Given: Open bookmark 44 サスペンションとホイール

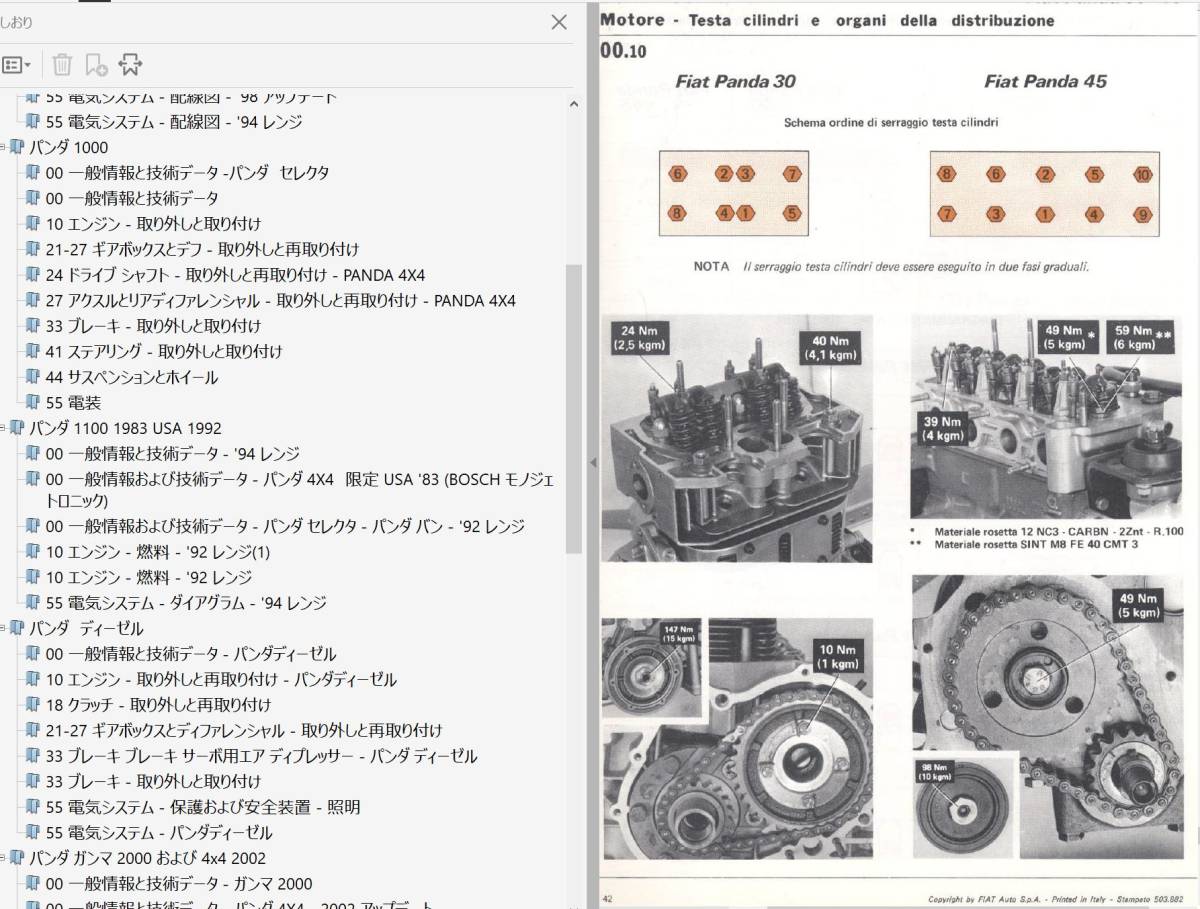Looking at the screenshot, I should point(131,377).
